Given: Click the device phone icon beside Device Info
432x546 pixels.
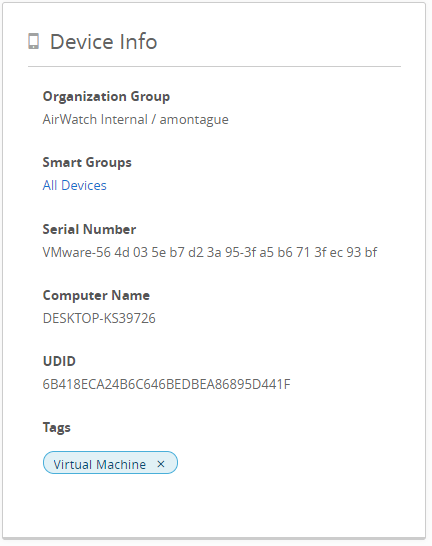Looking at the screenshot, I should 33,41.
